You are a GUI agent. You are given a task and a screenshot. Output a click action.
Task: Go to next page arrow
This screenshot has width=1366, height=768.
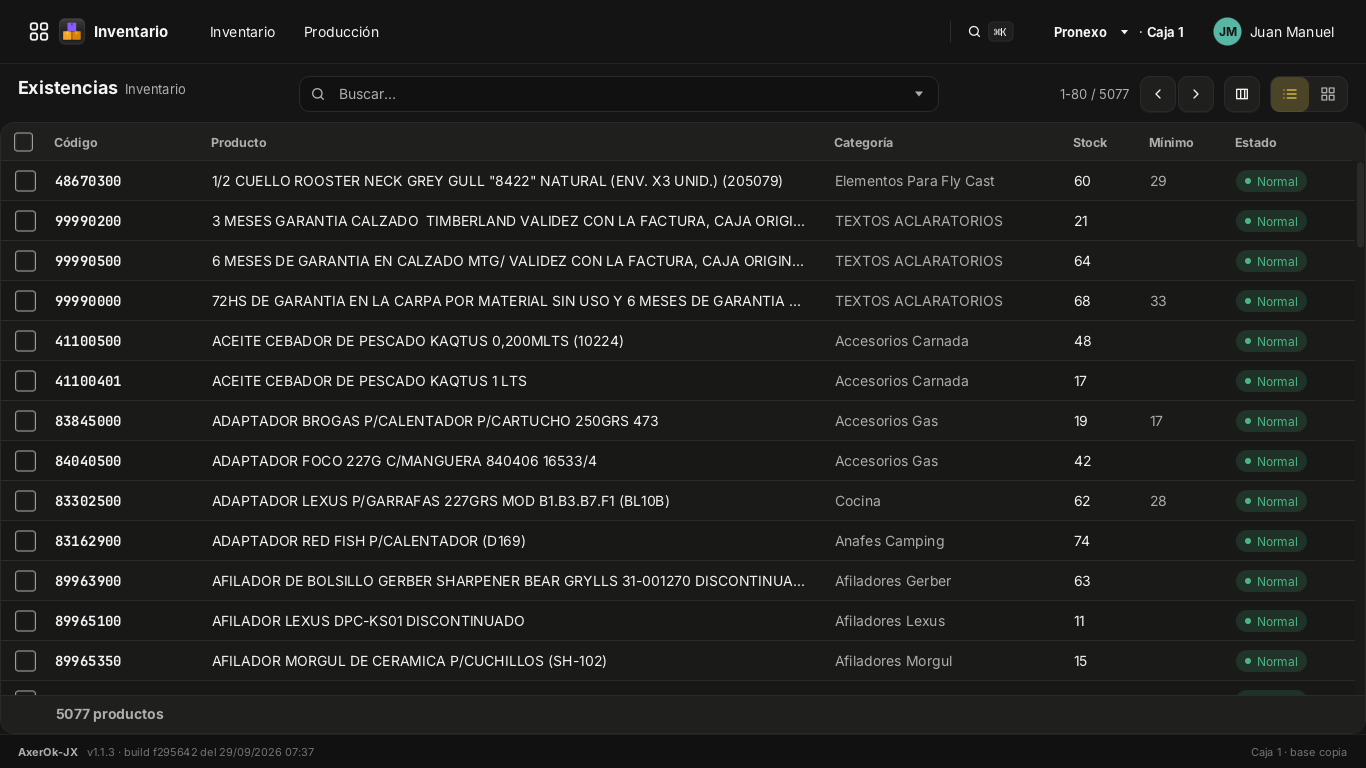[1196, 94]
